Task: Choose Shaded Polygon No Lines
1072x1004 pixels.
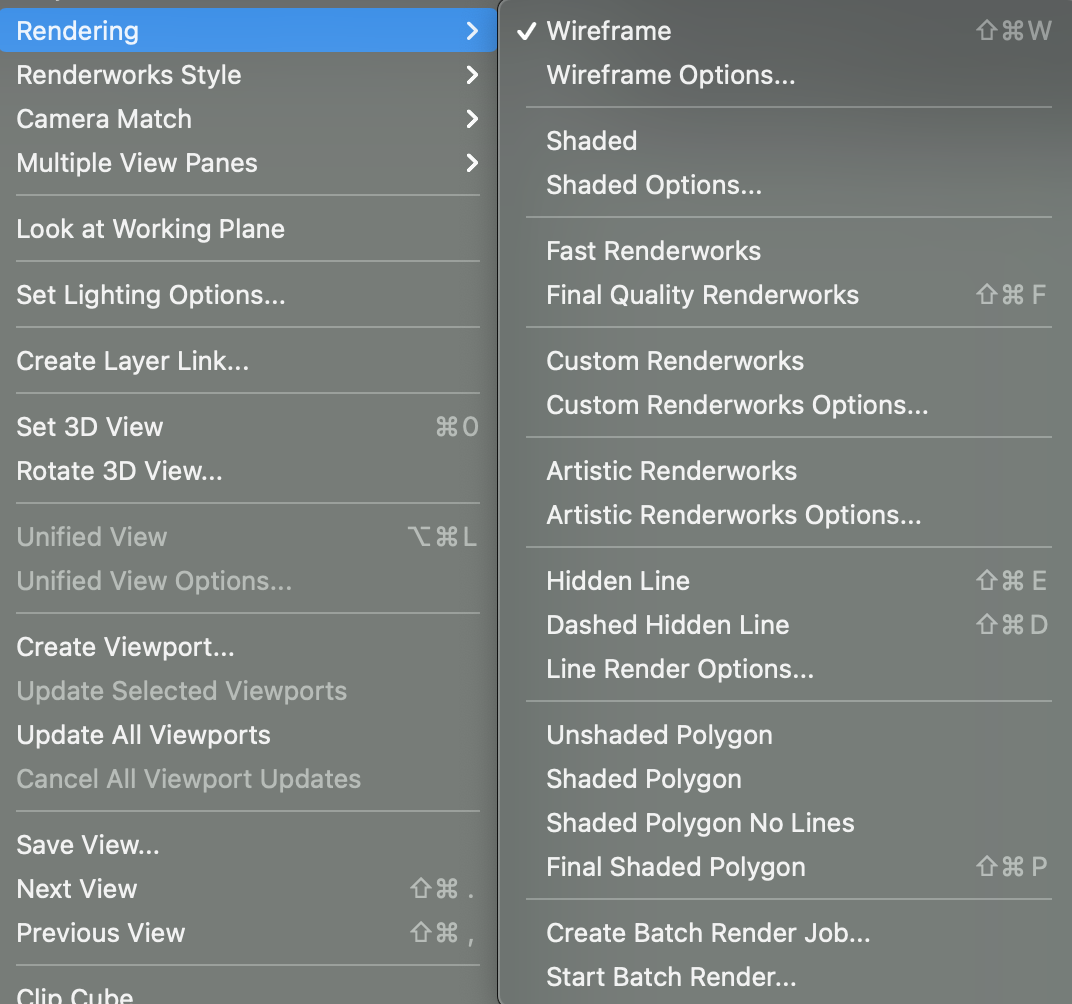Action: click(700, 823)
